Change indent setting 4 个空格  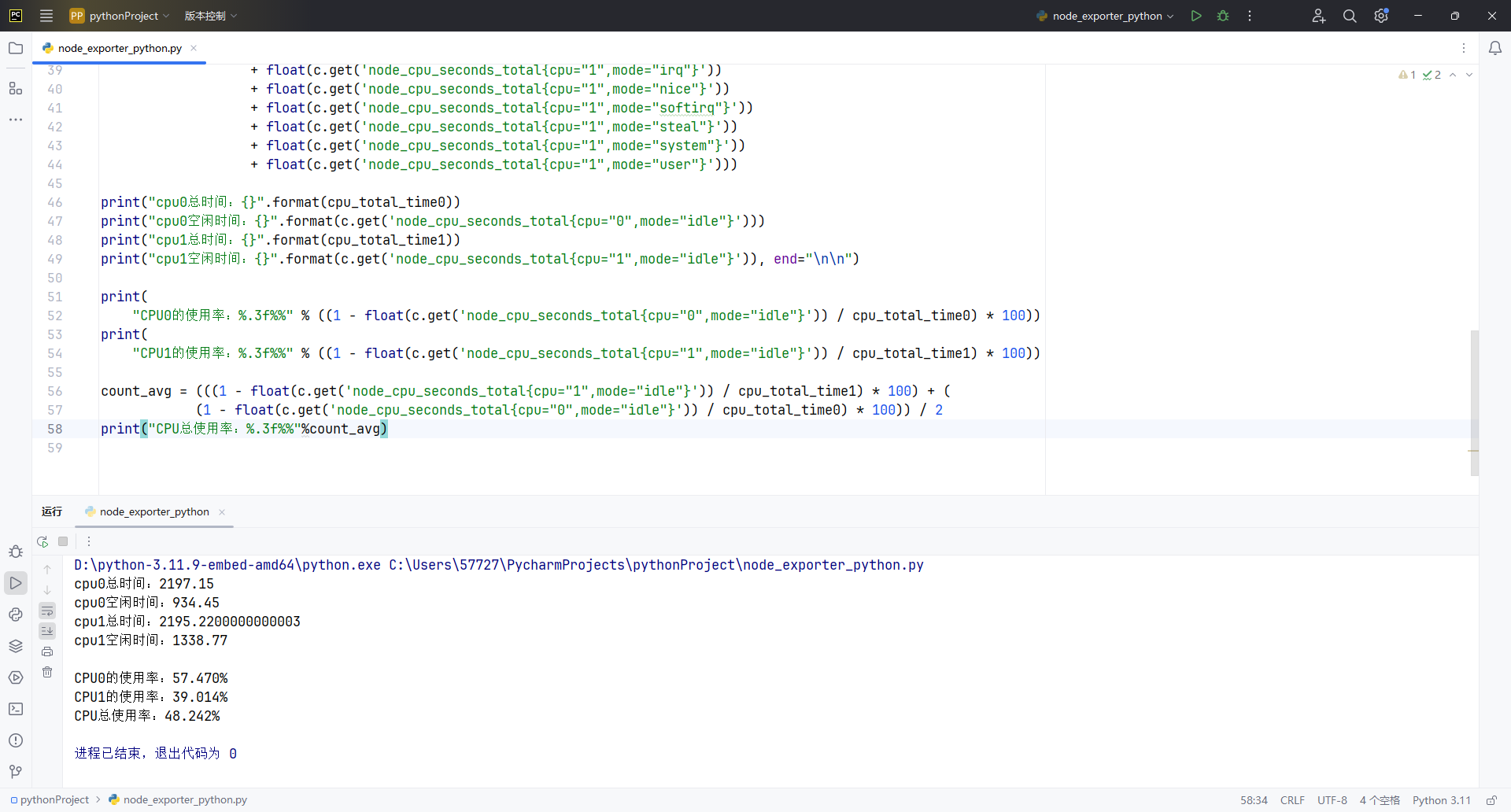click(x=1380, y=800)
